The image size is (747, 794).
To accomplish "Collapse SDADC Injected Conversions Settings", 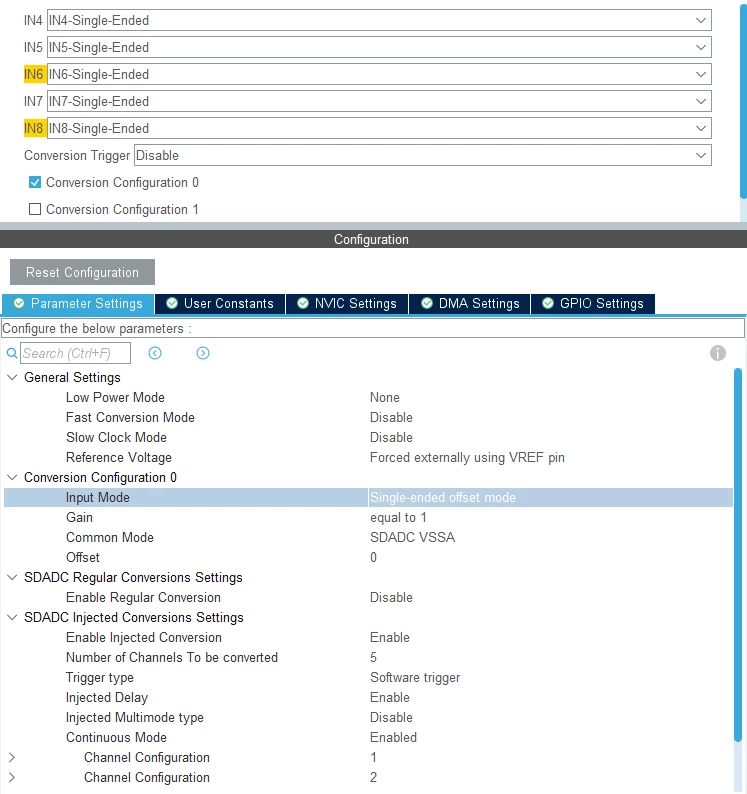I will [x=12, y=617].
